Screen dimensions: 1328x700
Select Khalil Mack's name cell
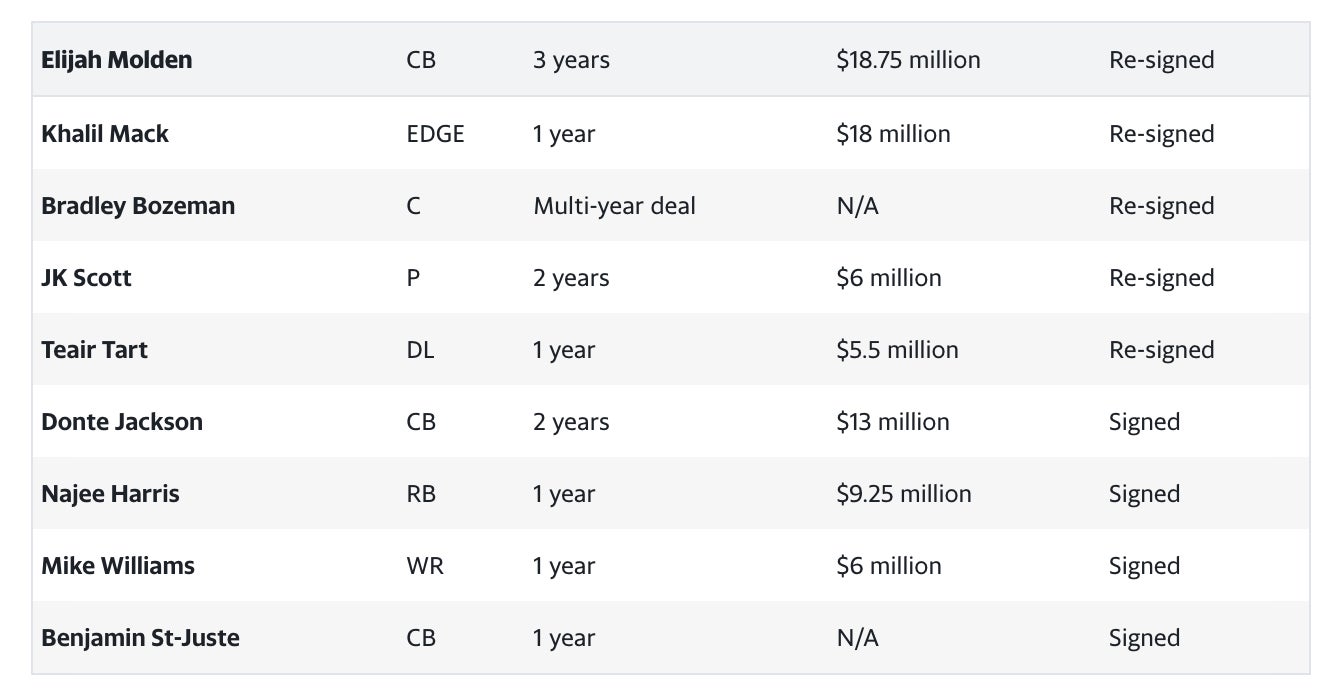[x=105, y=134]
